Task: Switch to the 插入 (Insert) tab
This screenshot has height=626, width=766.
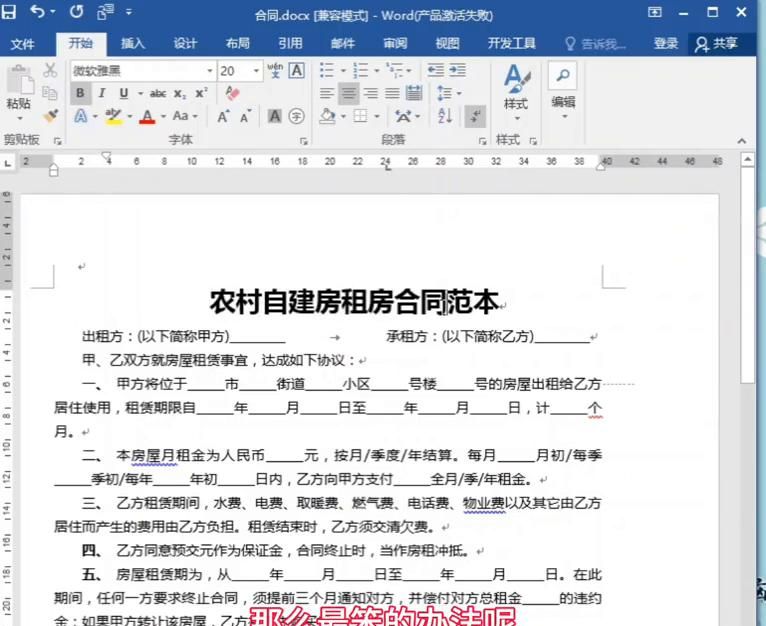Action: click(133, 43)
